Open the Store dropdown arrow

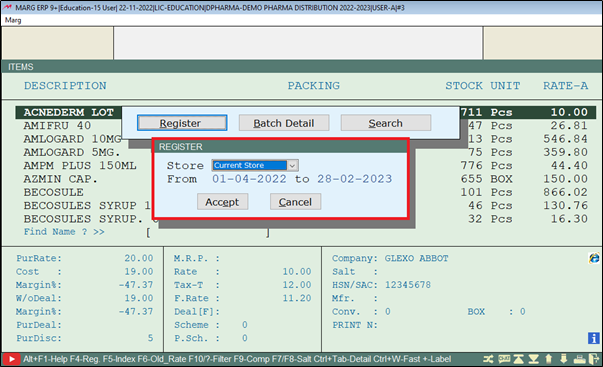pyautogui.click(x=293, y=165)
